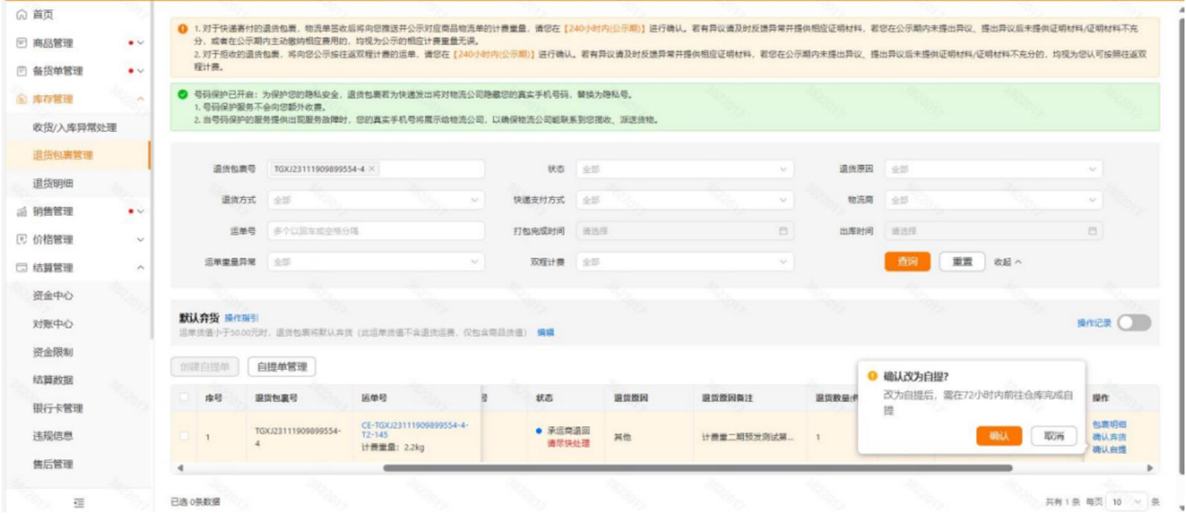Open 退货明细 in the sidebar
The image size is (1186, 522).
tap(53, 184)
